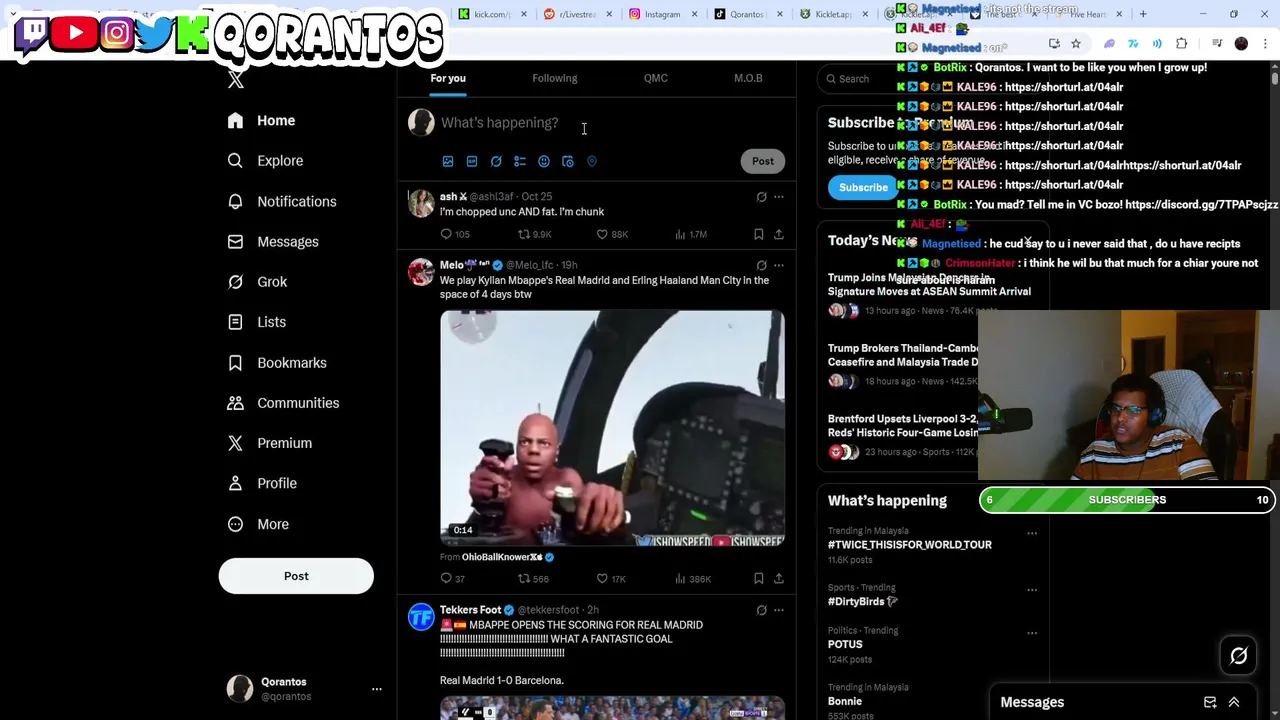1280x720 pixels.
Task: Bookmark ash's post
Action: pos(759,234)
